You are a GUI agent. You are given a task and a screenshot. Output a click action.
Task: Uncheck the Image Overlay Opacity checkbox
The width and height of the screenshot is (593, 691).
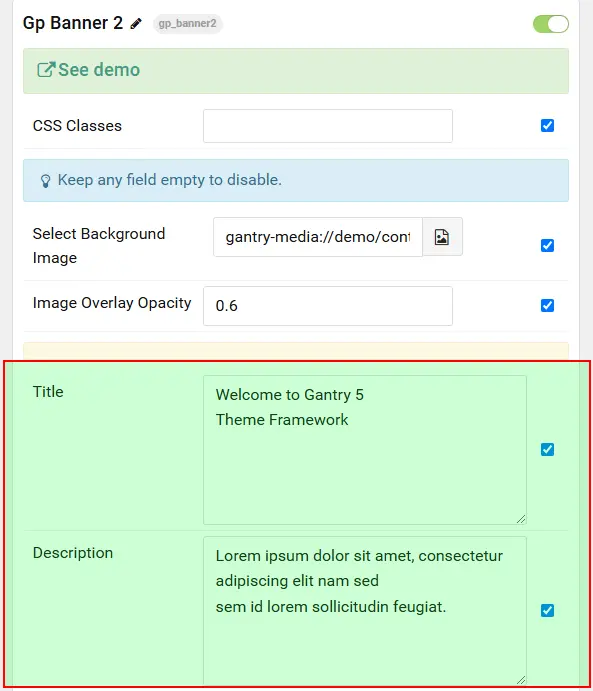[547, 305]
